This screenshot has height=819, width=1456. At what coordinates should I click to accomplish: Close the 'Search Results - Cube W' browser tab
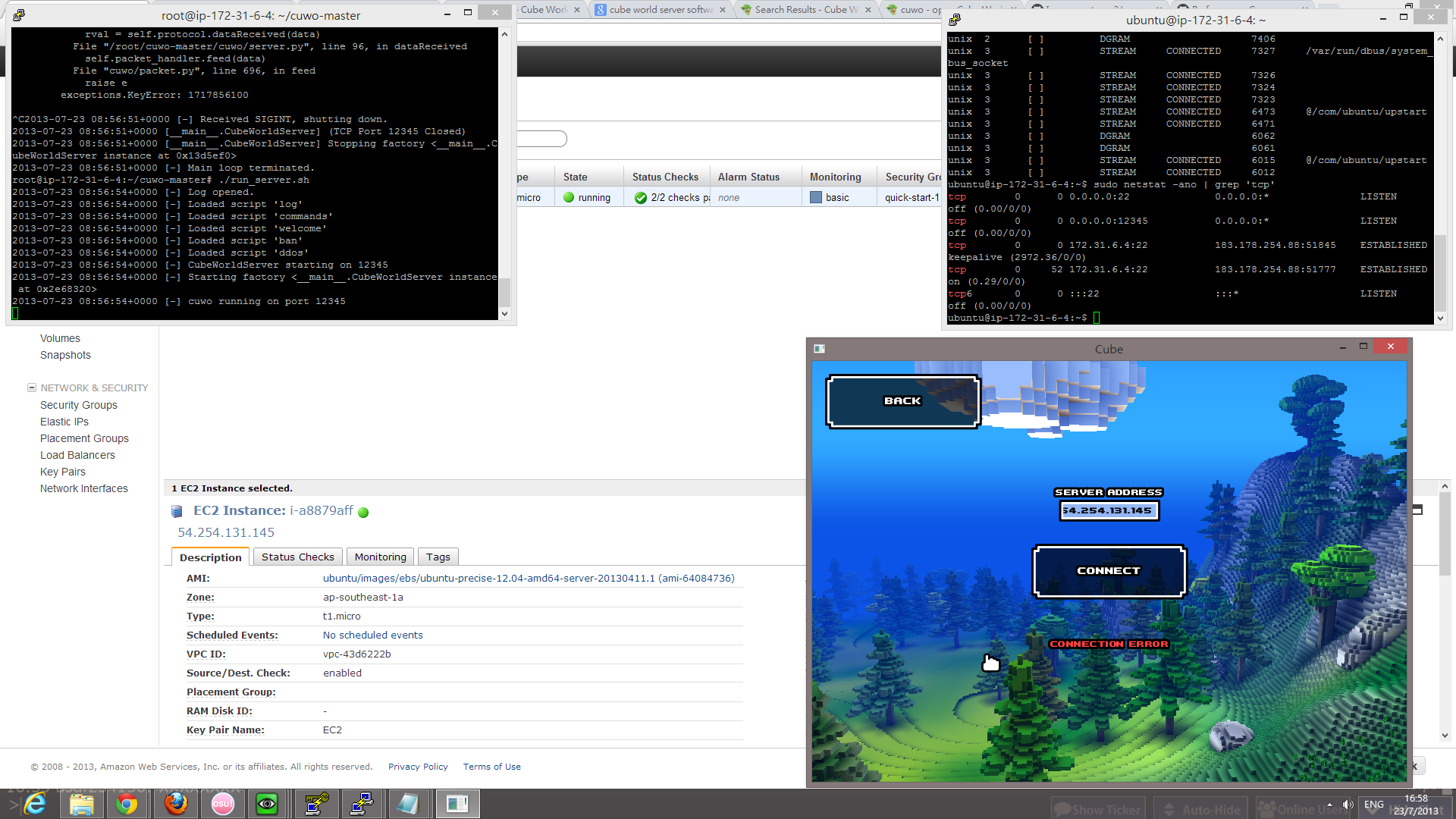coord(869,10)
